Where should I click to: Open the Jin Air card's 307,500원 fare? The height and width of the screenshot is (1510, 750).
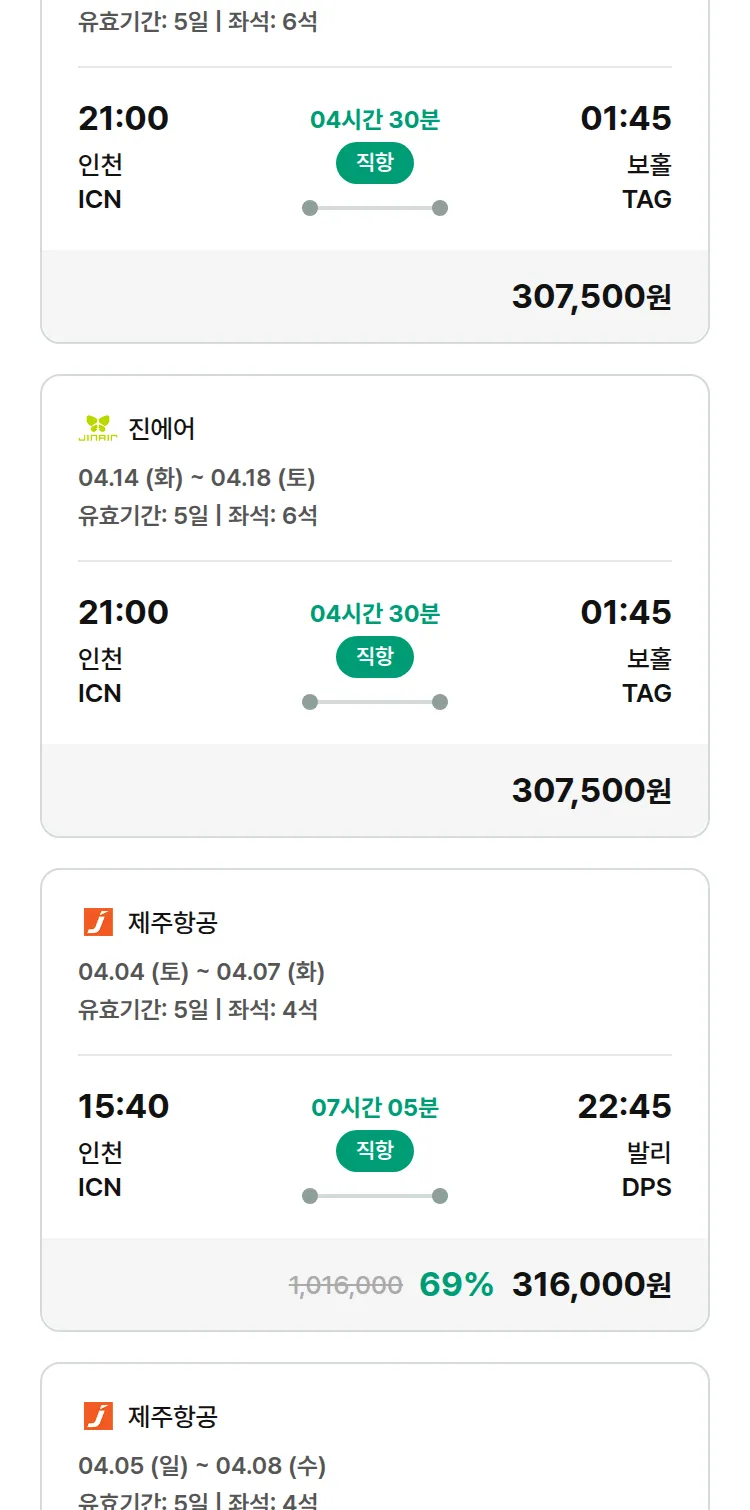[x=591, y=791]
